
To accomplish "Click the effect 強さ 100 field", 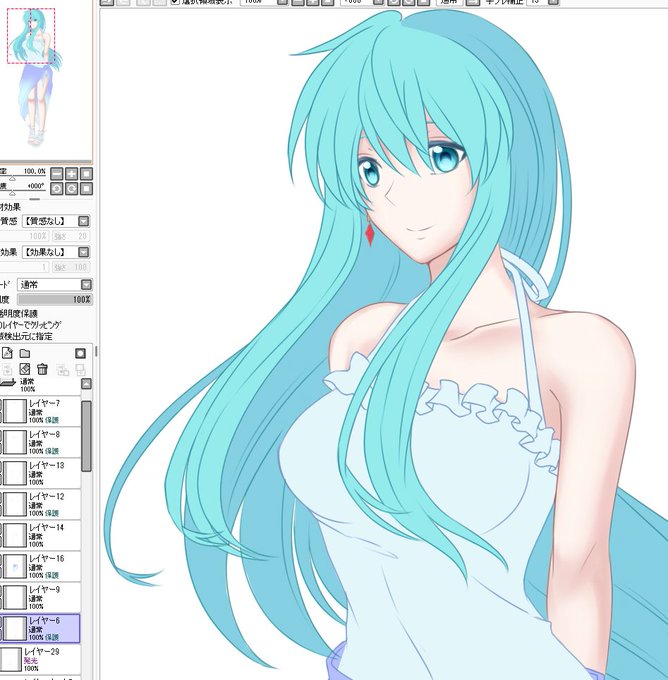I will tap(71, 267).
